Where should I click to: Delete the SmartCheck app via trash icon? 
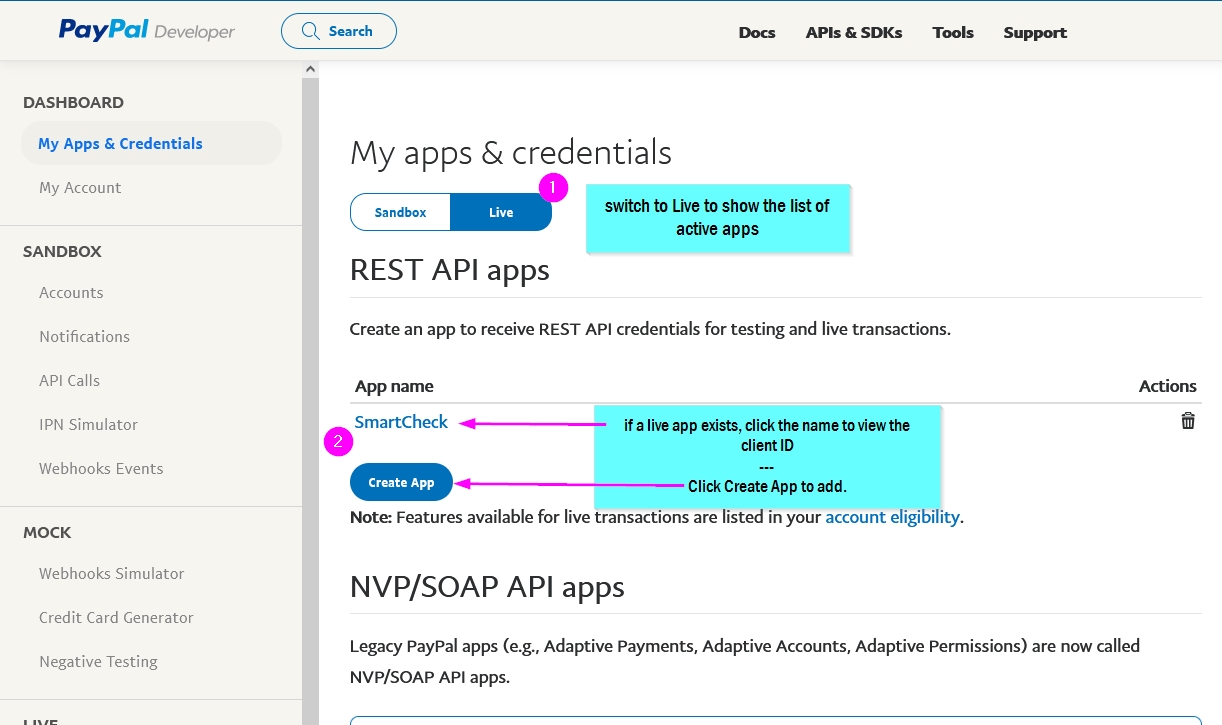tap(1188, 421)
